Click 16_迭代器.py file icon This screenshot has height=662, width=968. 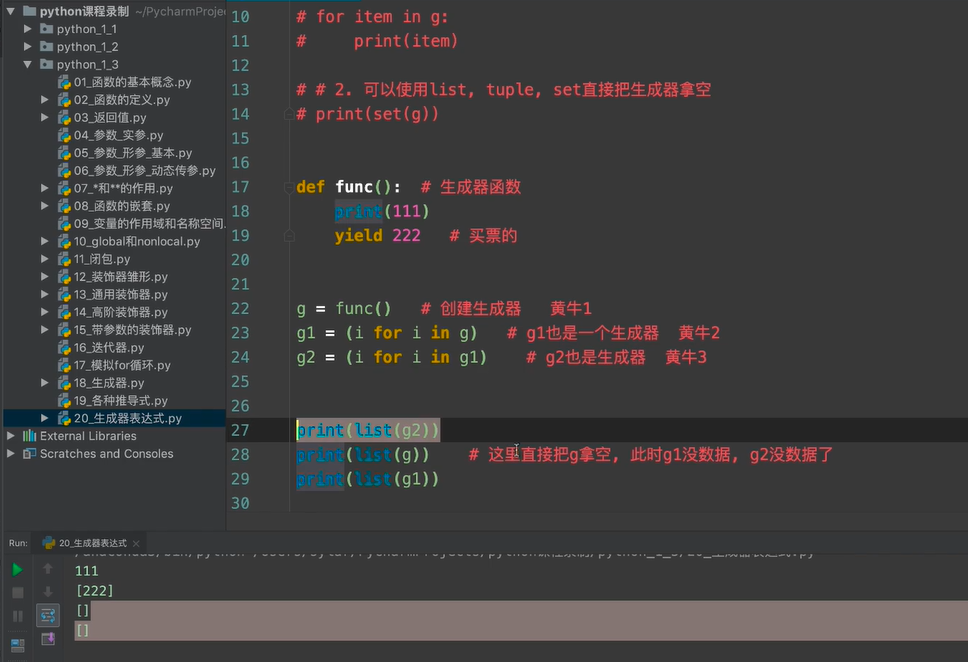click(64, 348)
